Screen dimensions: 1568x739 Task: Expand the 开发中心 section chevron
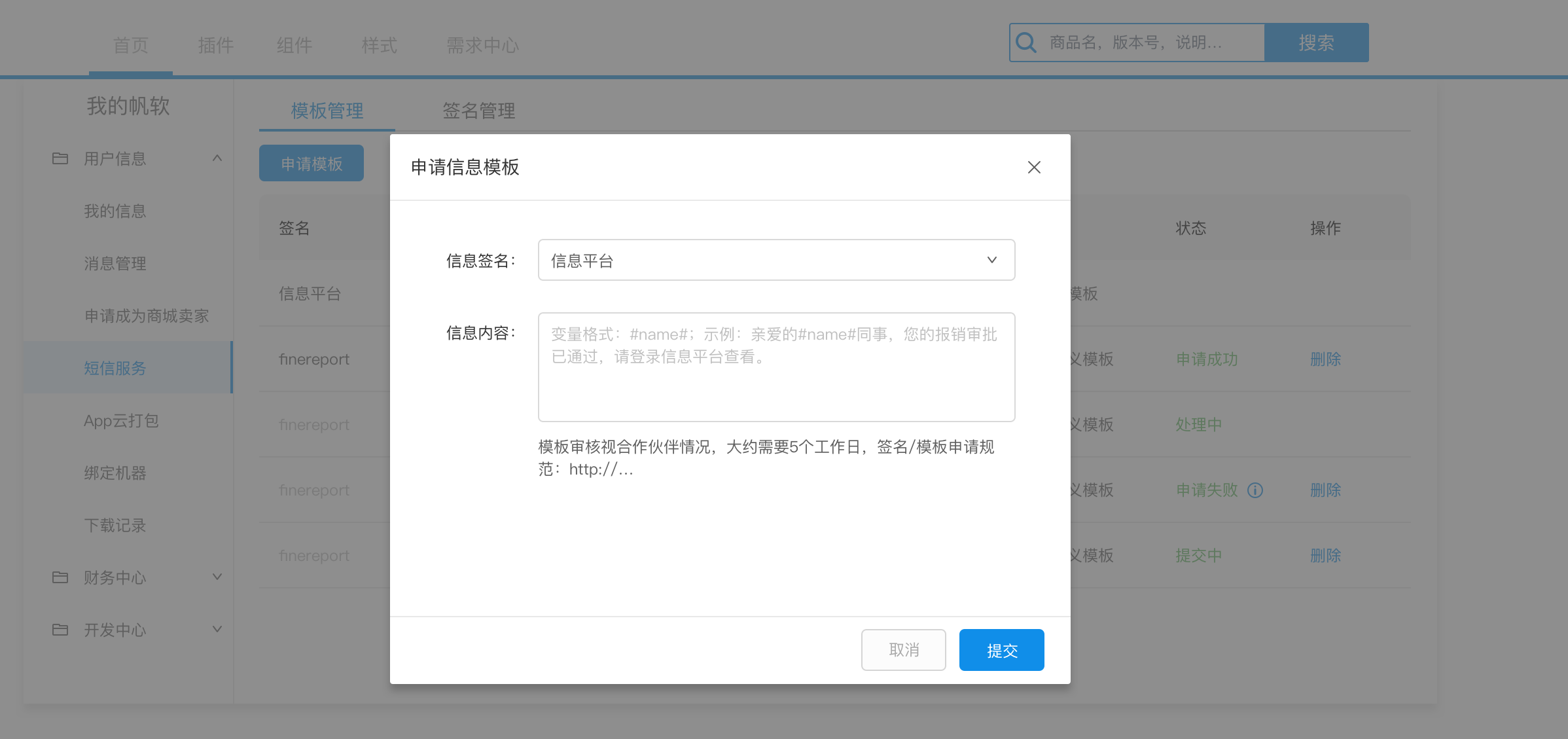click(x=217, y=629)
